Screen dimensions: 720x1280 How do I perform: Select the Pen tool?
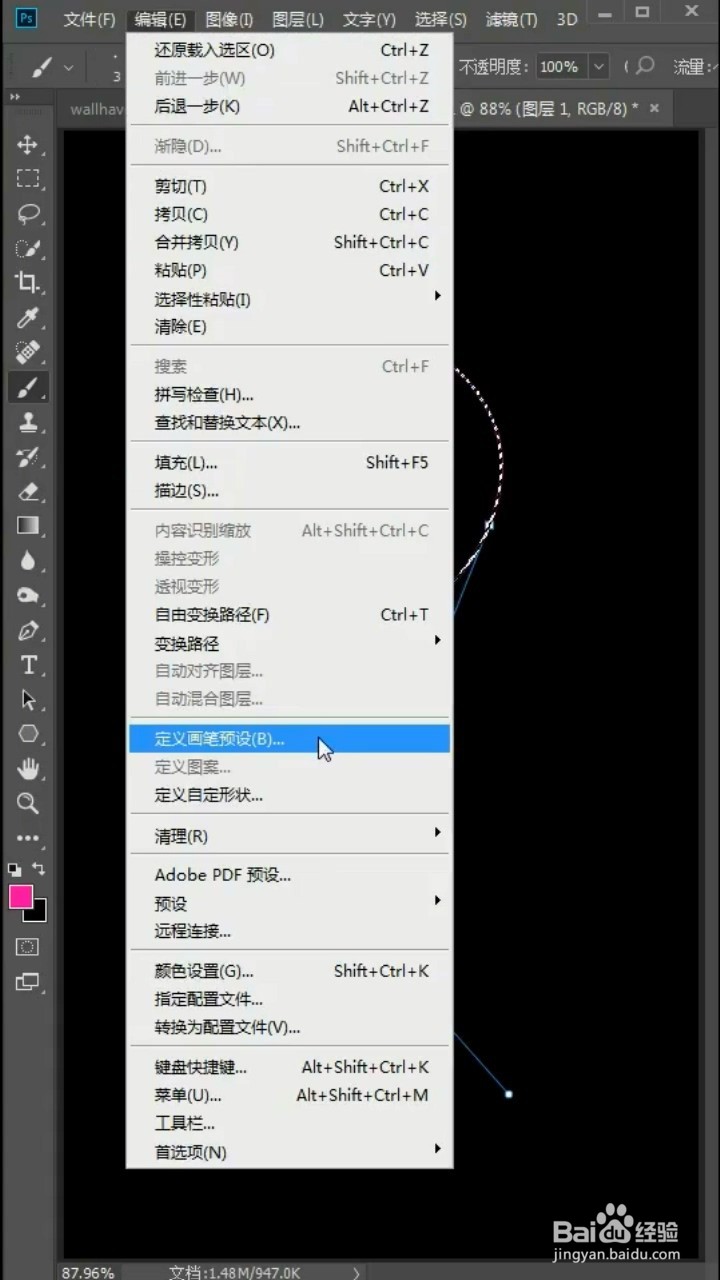click(28, 631)
